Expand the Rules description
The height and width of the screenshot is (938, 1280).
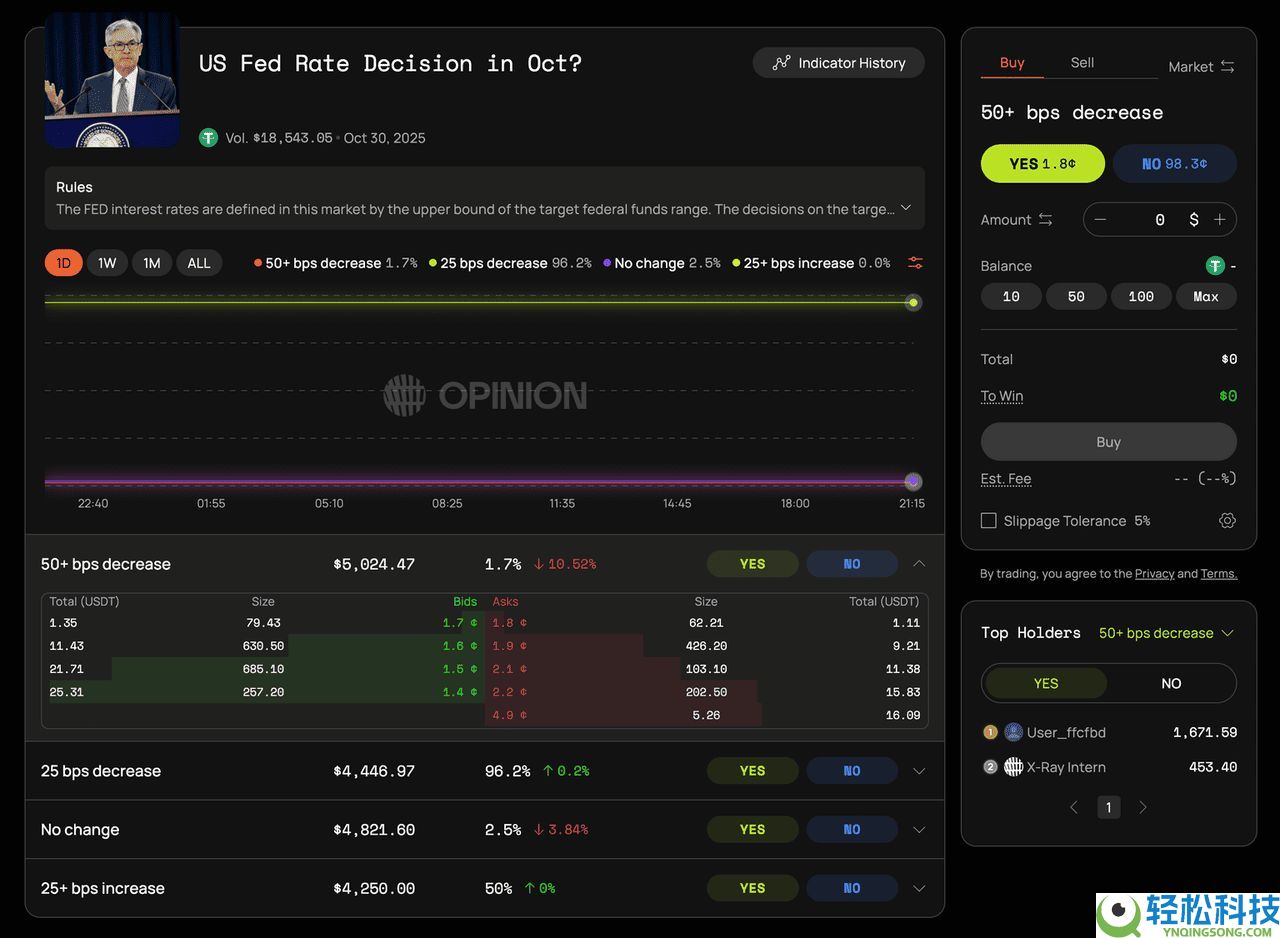906,208
